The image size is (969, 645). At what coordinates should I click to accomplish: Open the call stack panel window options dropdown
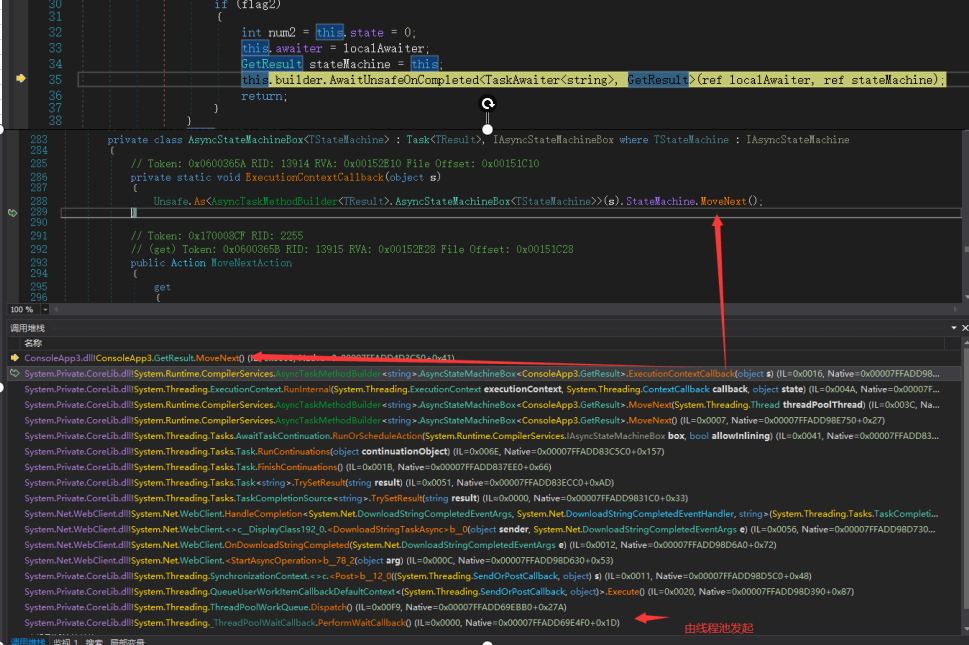954,327
